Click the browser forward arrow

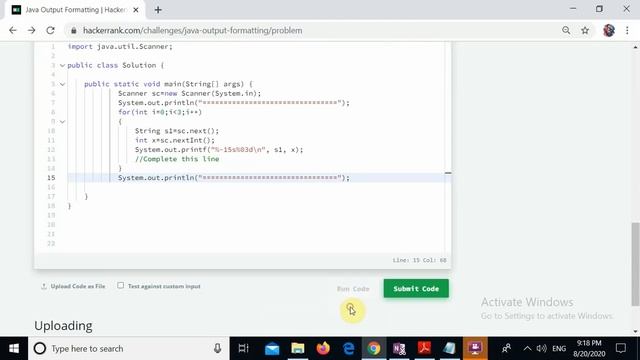tap(31, 31)
